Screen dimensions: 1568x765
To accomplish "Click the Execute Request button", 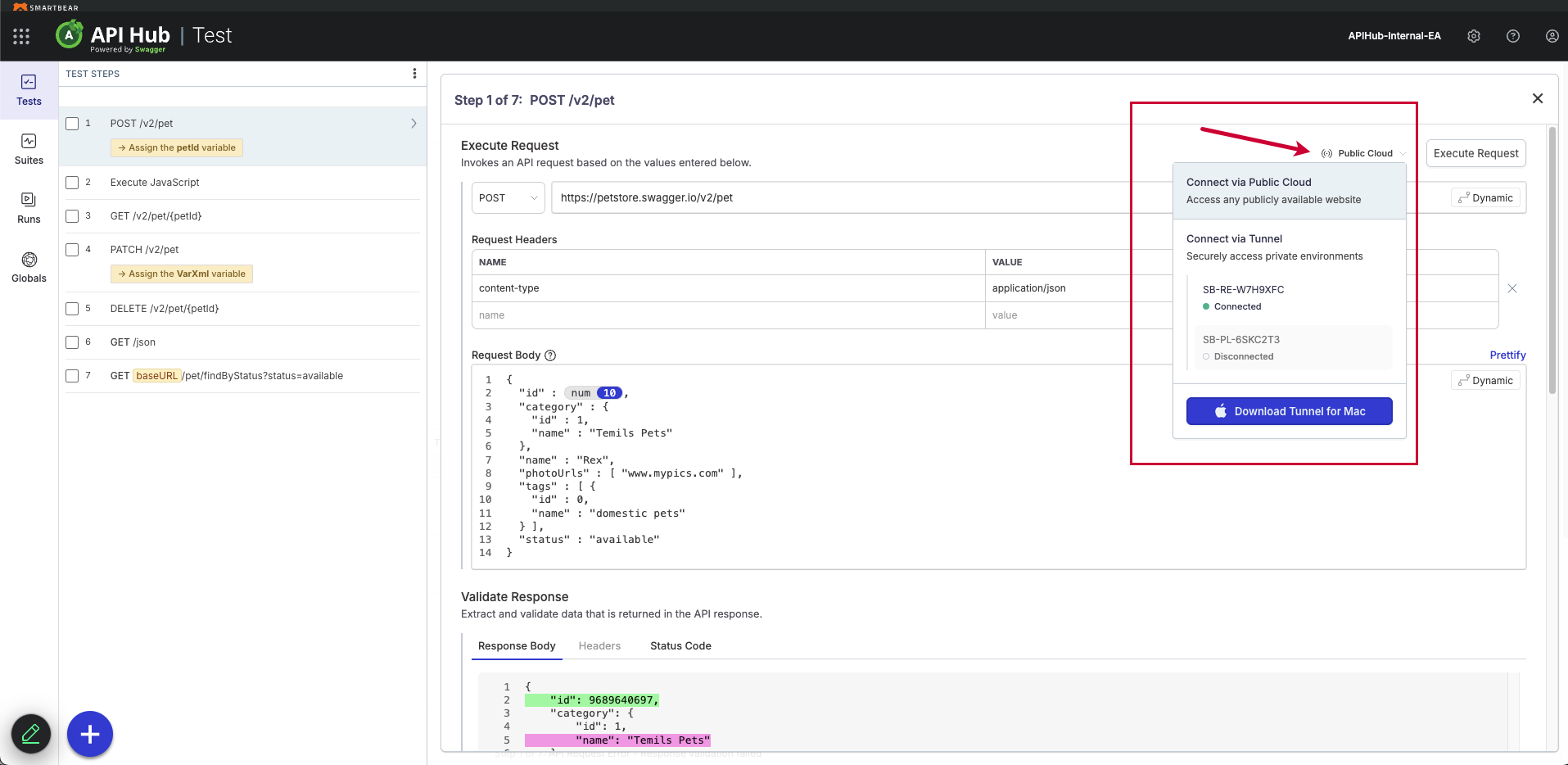I will point(1475,153).
